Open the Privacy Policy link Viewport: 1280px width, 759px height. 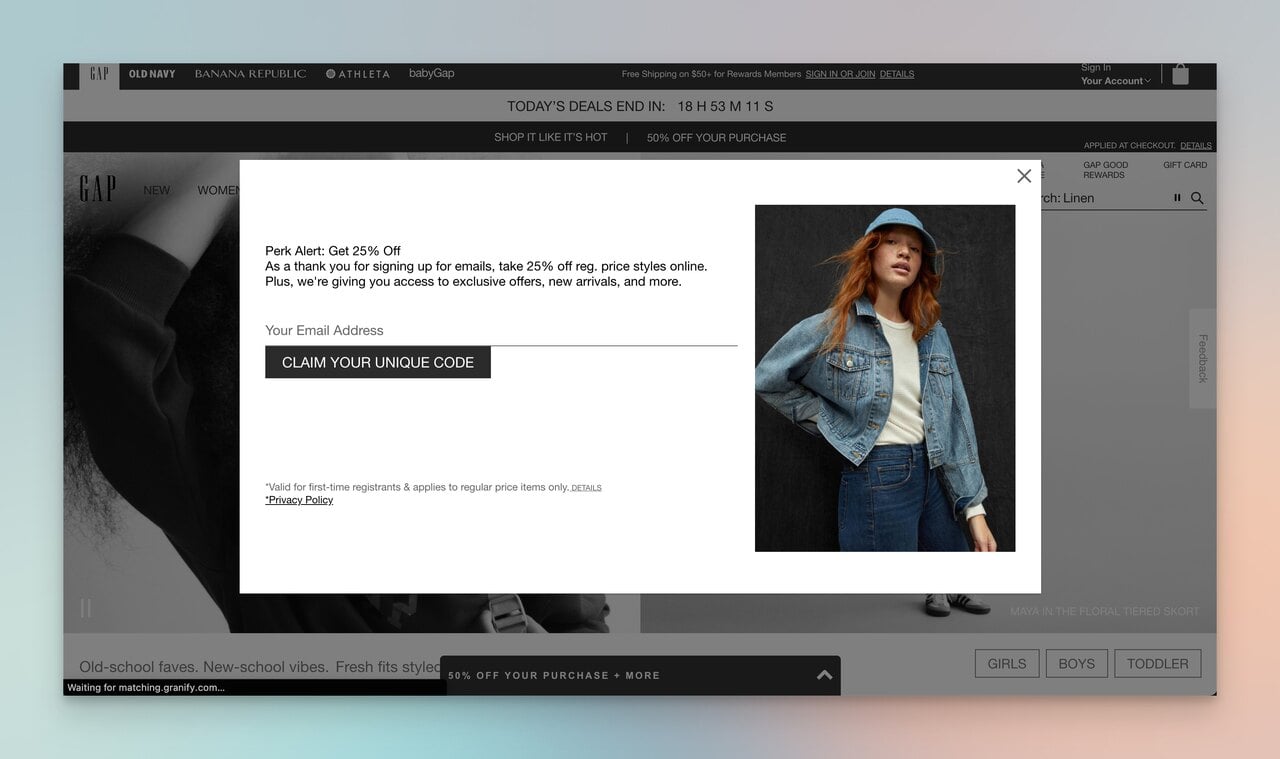[299, 500]
